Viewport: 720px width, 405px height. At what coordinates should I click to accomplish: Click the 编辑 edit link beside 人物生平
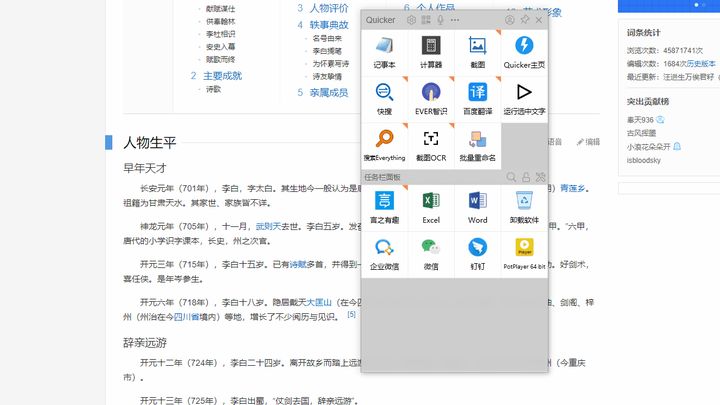[x=588, y=142]
